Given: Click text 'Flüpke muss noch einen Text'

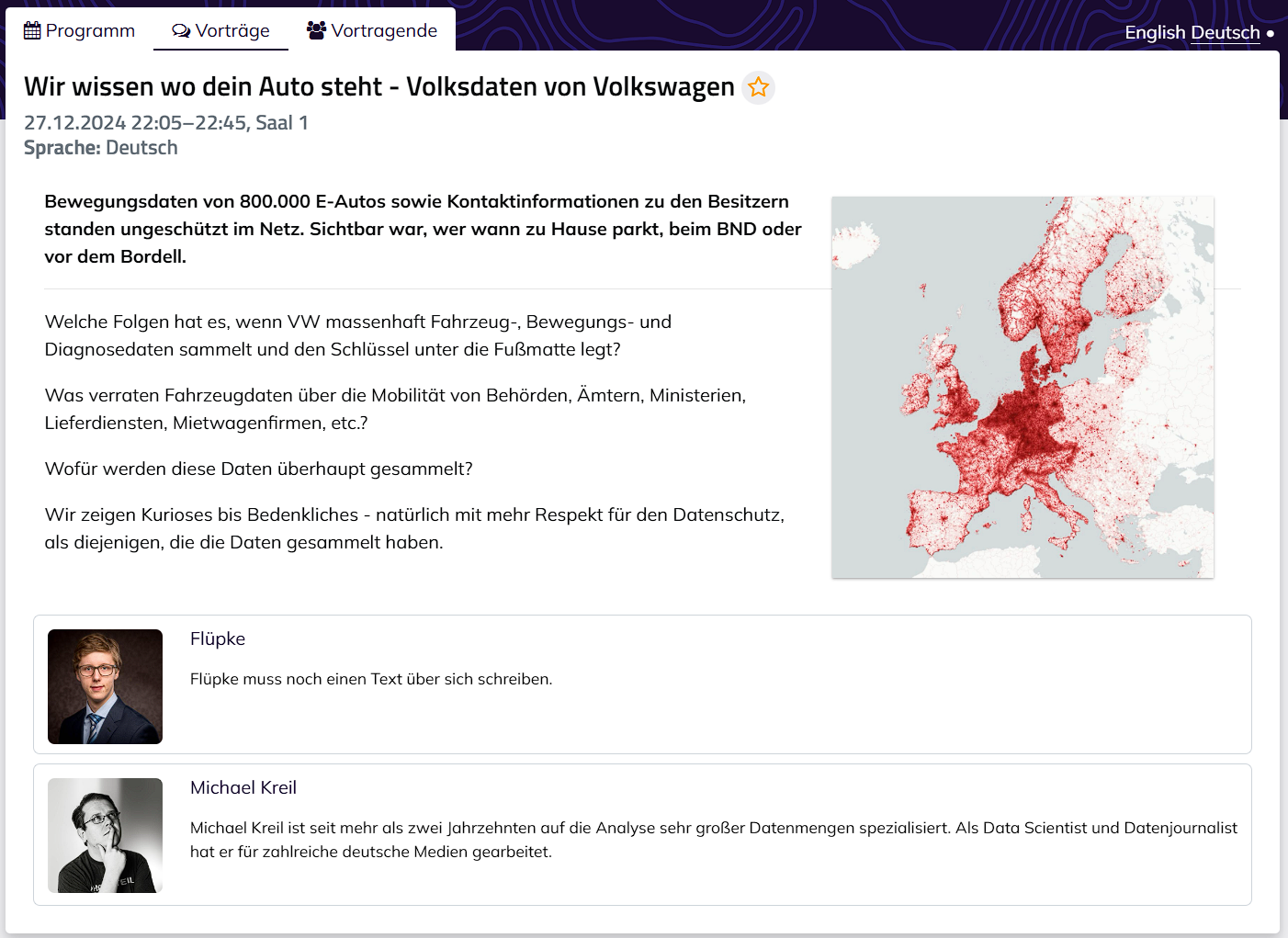Looking at the screenshot, I should 371,679.
